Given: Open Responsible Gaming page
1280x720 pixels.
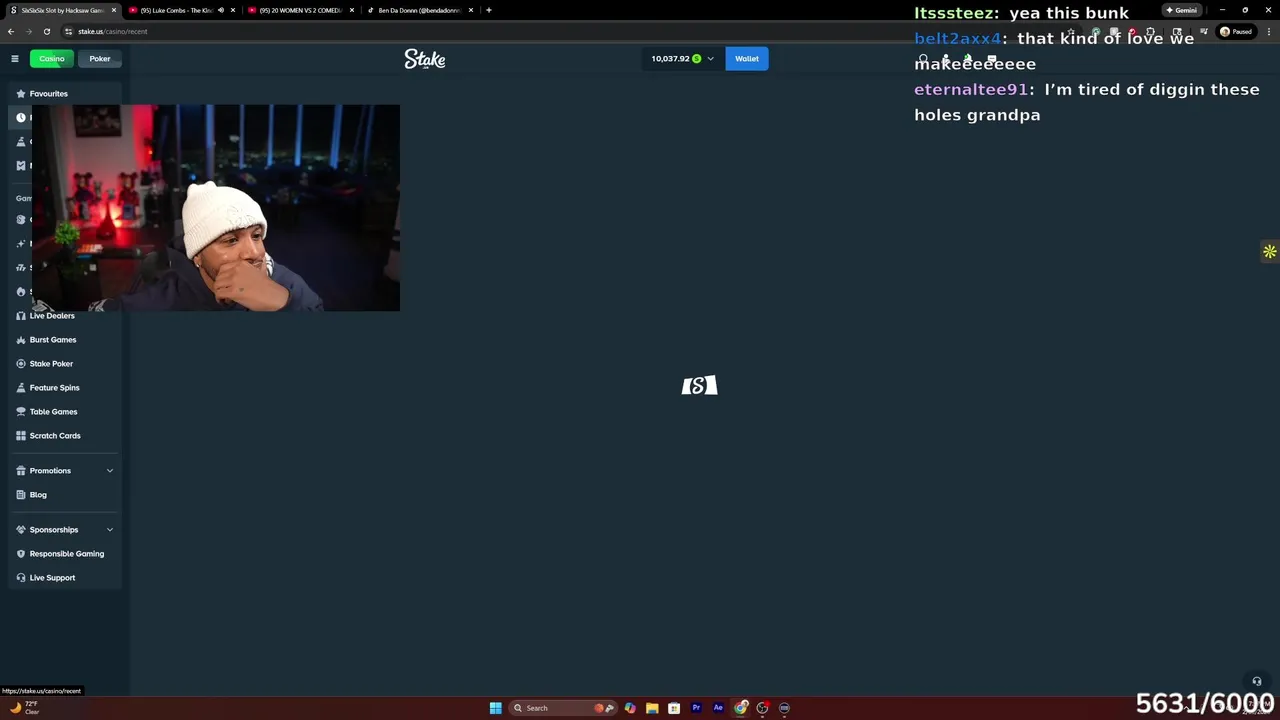Looking at the screenshot, I should coord(67,554).
